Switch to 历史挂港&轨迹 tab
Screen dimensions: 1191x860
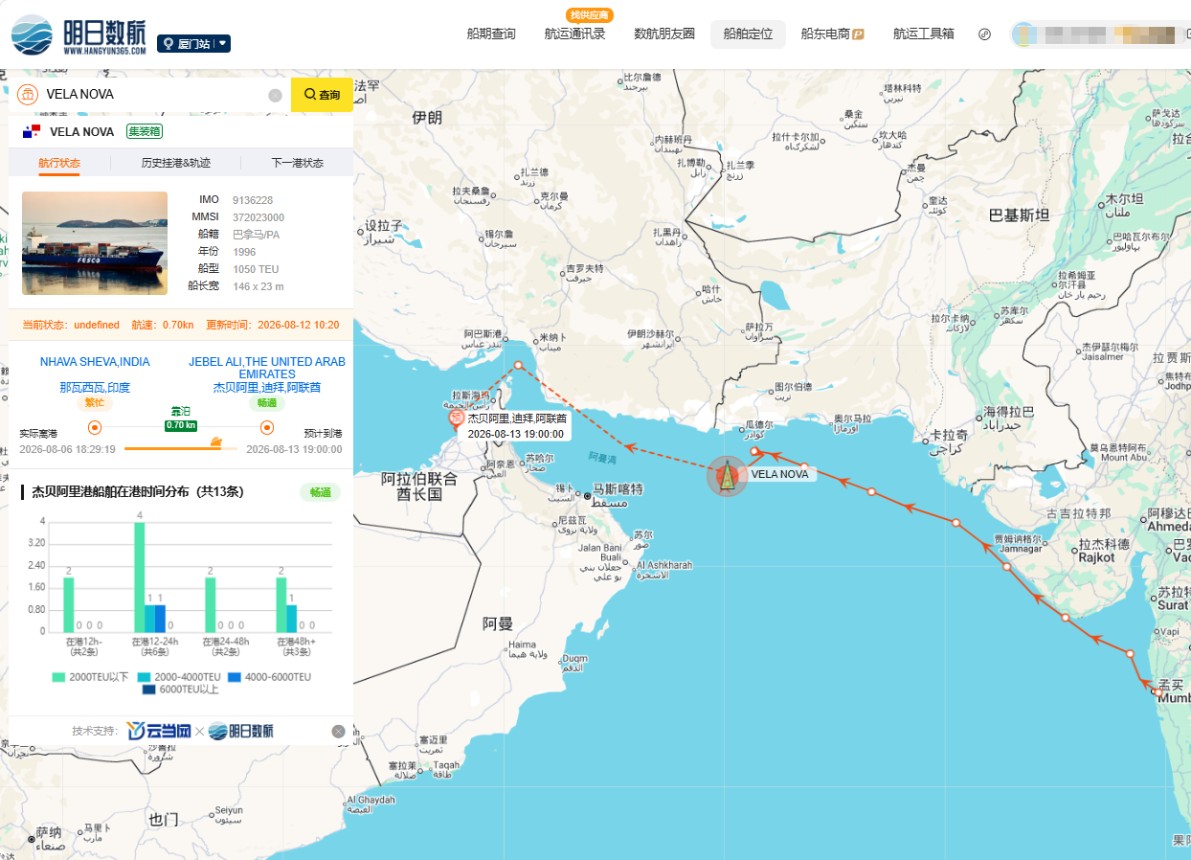click(x=175, y=163)
